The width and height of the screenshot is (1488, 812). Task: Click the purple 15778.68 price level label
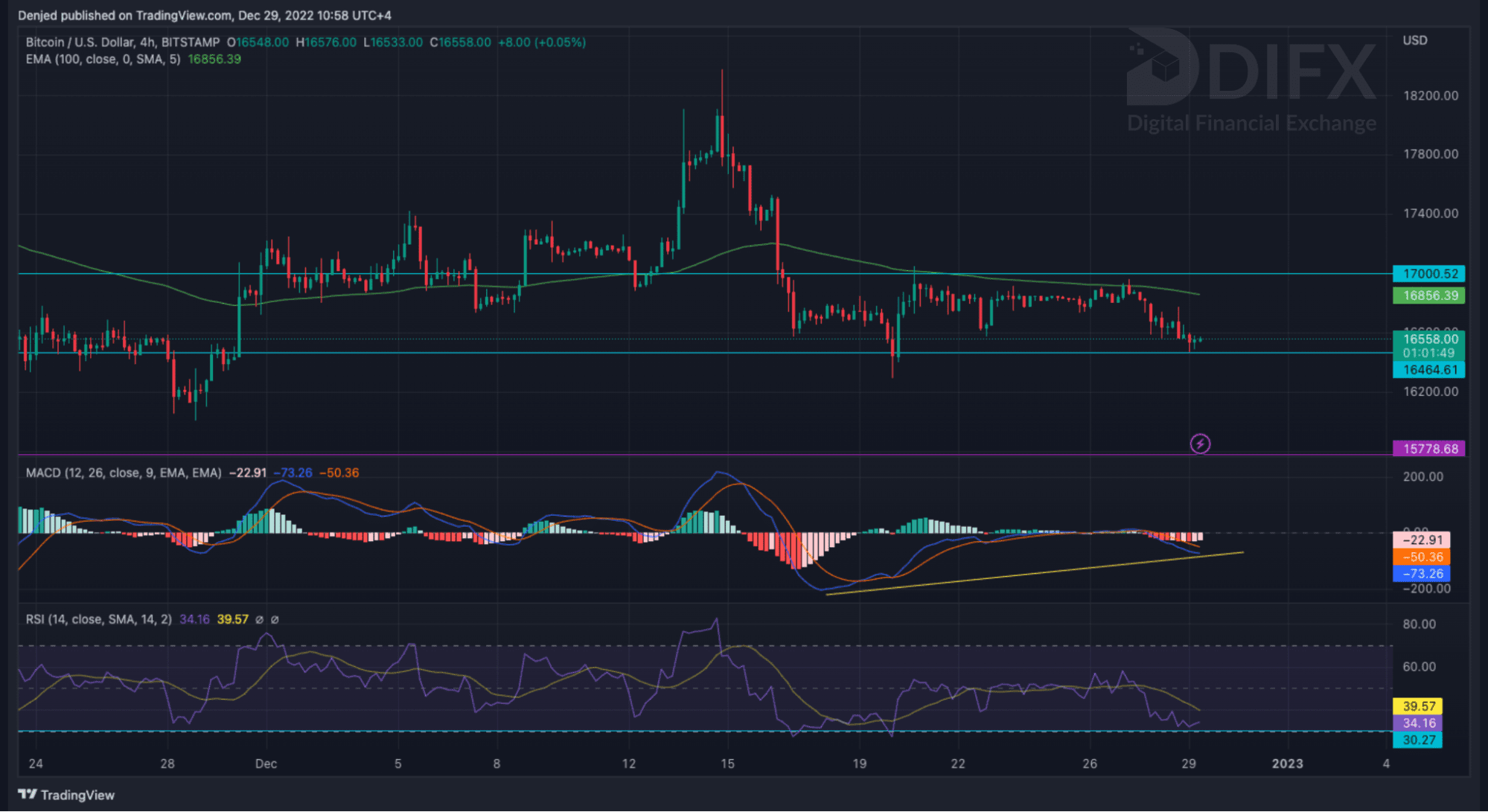[1428, 449]
